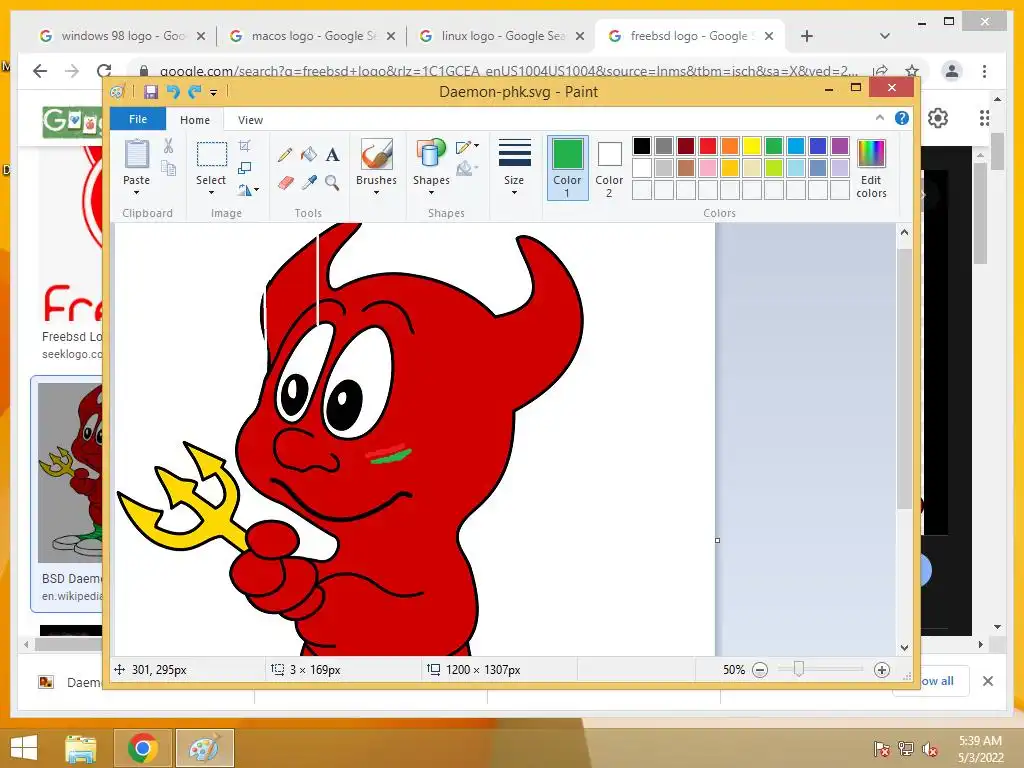Switch to macos logo Chrome tab

[313, 36]
